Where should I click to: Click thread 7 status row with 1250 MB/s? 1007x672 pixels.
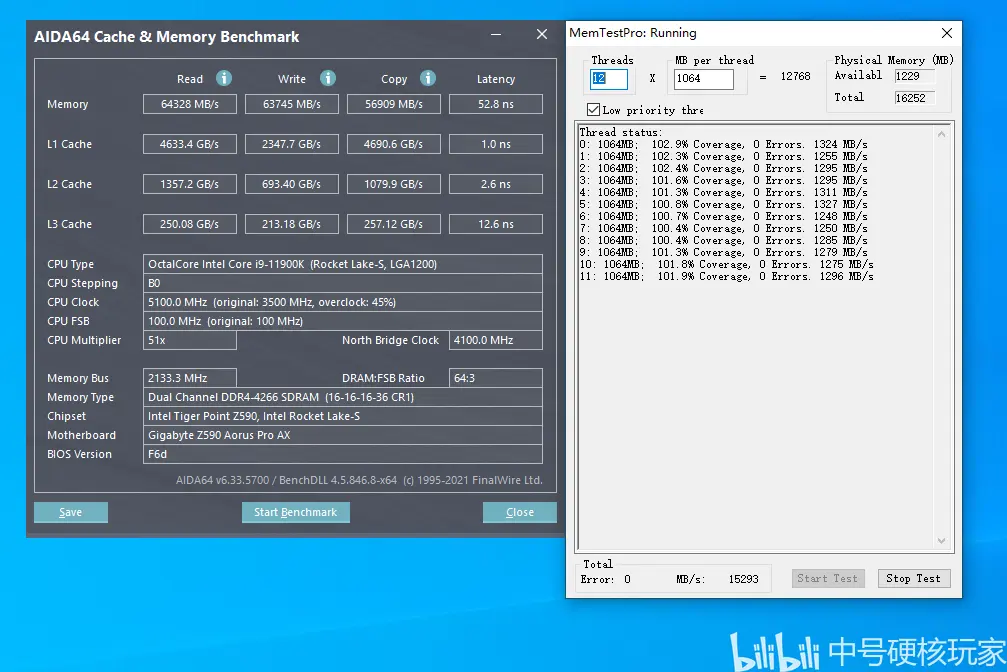[723, 228]
